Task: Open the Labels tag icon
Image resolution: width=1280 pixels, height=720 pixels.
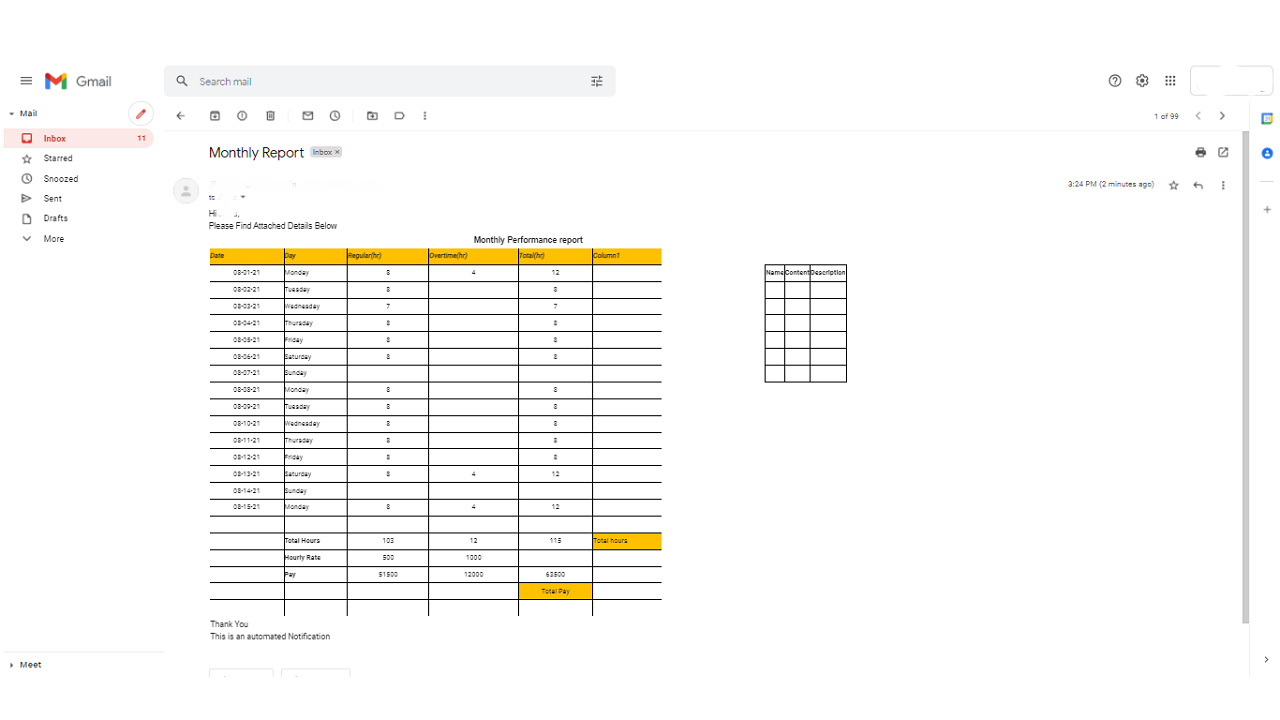Action: [399, 116]
